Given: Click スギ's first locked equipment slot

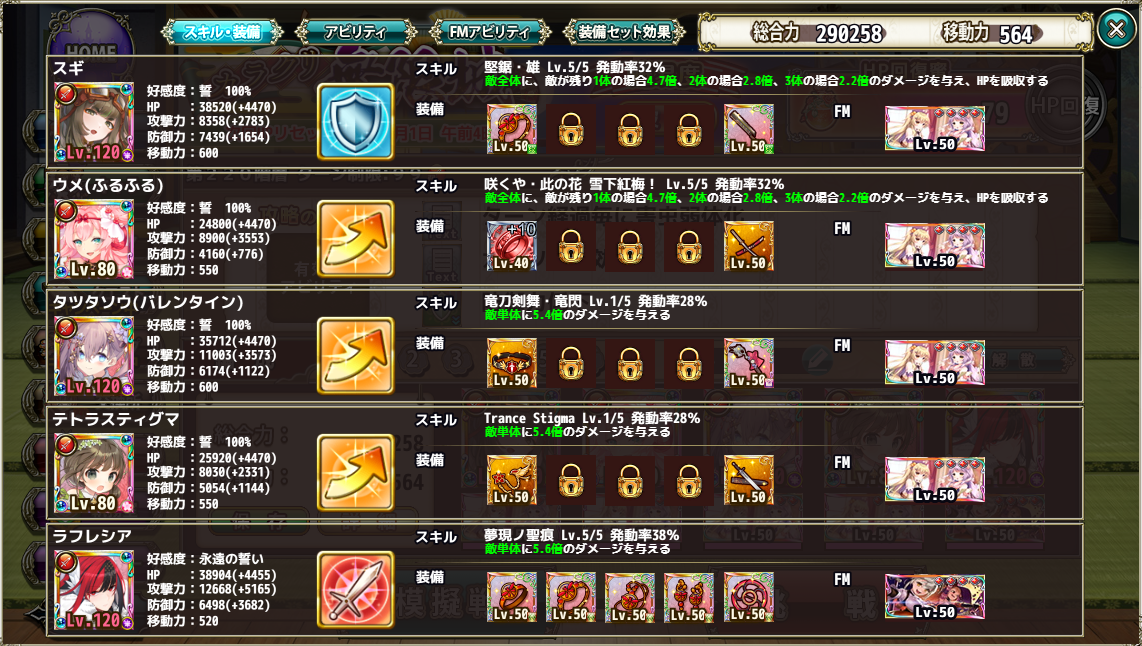Looking at the screenshot, I should pos(571,129).
